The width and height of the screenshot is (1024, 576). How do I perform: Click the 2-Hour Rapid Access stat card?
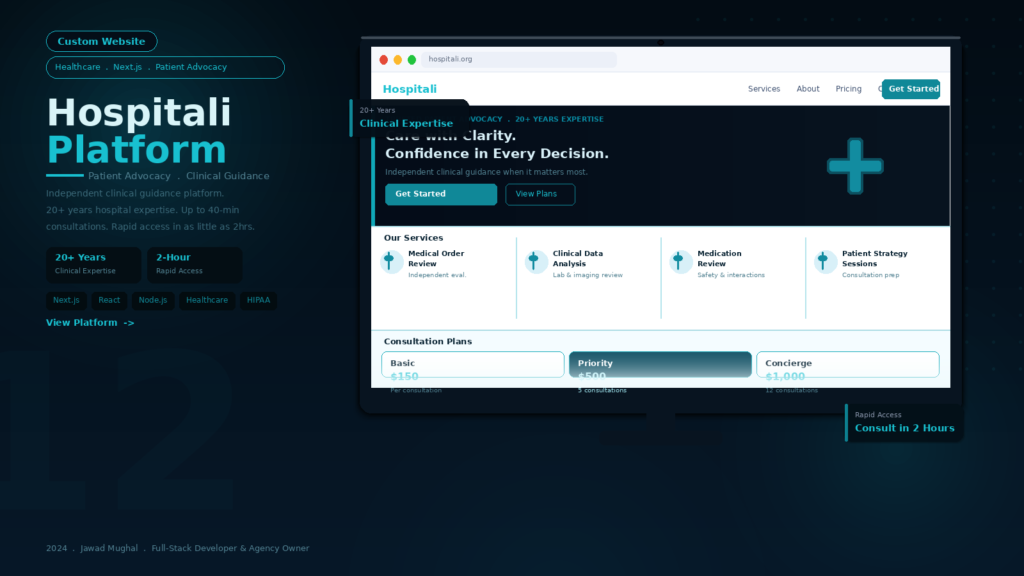pos(195,264)
